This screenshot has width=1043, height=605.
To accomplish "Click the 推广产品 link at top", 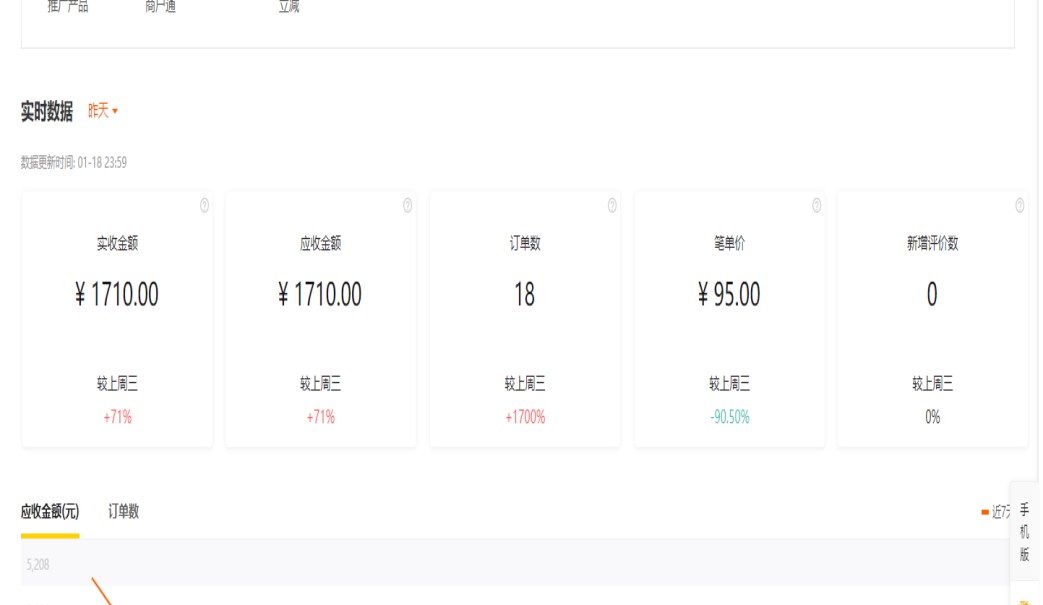I will [68, 7].
